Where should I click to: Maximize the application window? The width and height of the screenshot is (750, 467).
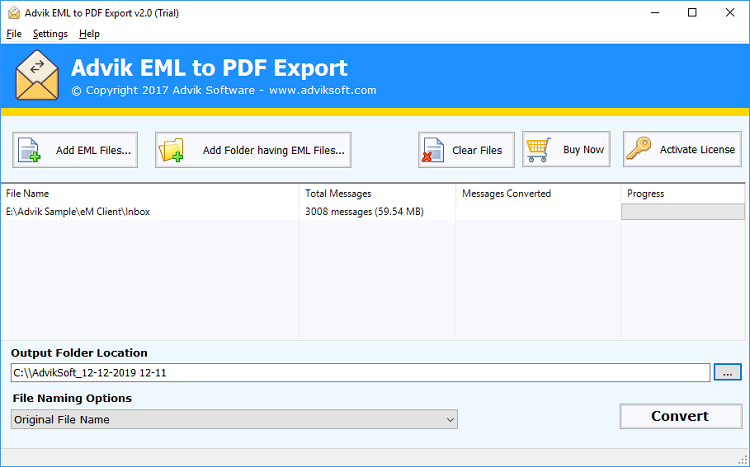[692, 12]
